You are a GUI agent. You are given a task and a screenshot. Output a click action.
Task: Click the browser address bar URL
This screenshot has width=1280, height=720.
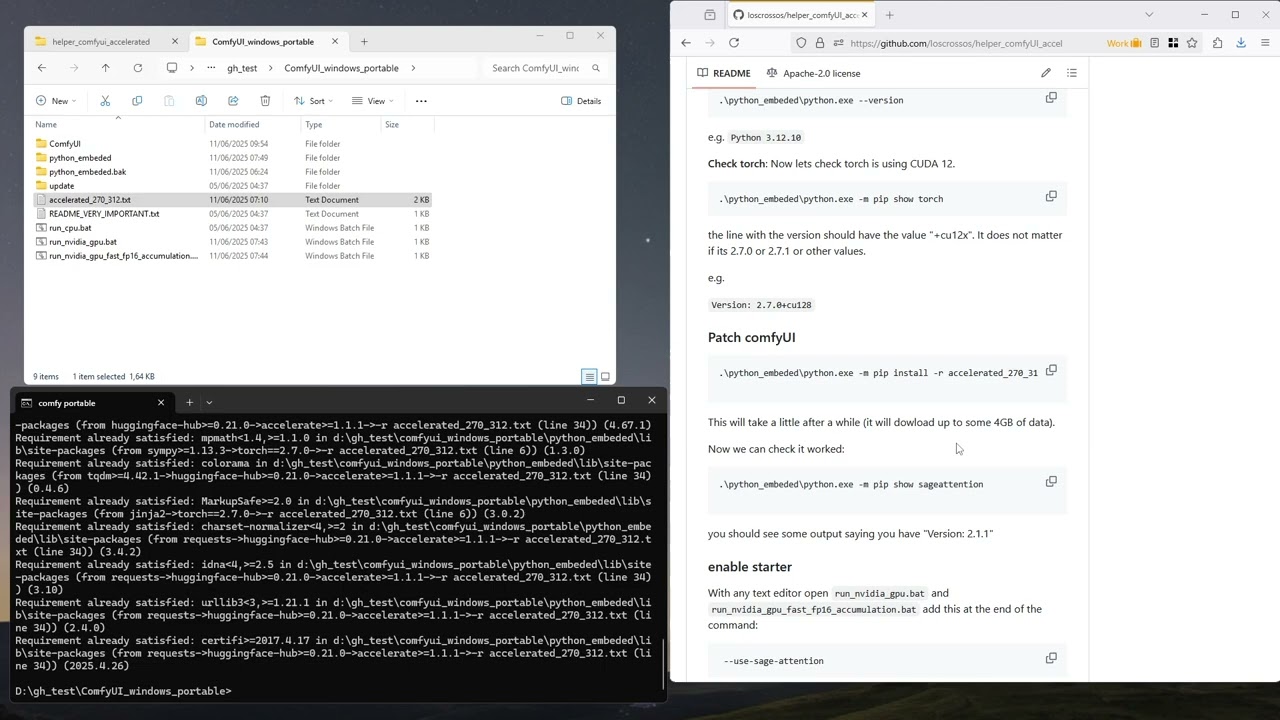point(955,43)
